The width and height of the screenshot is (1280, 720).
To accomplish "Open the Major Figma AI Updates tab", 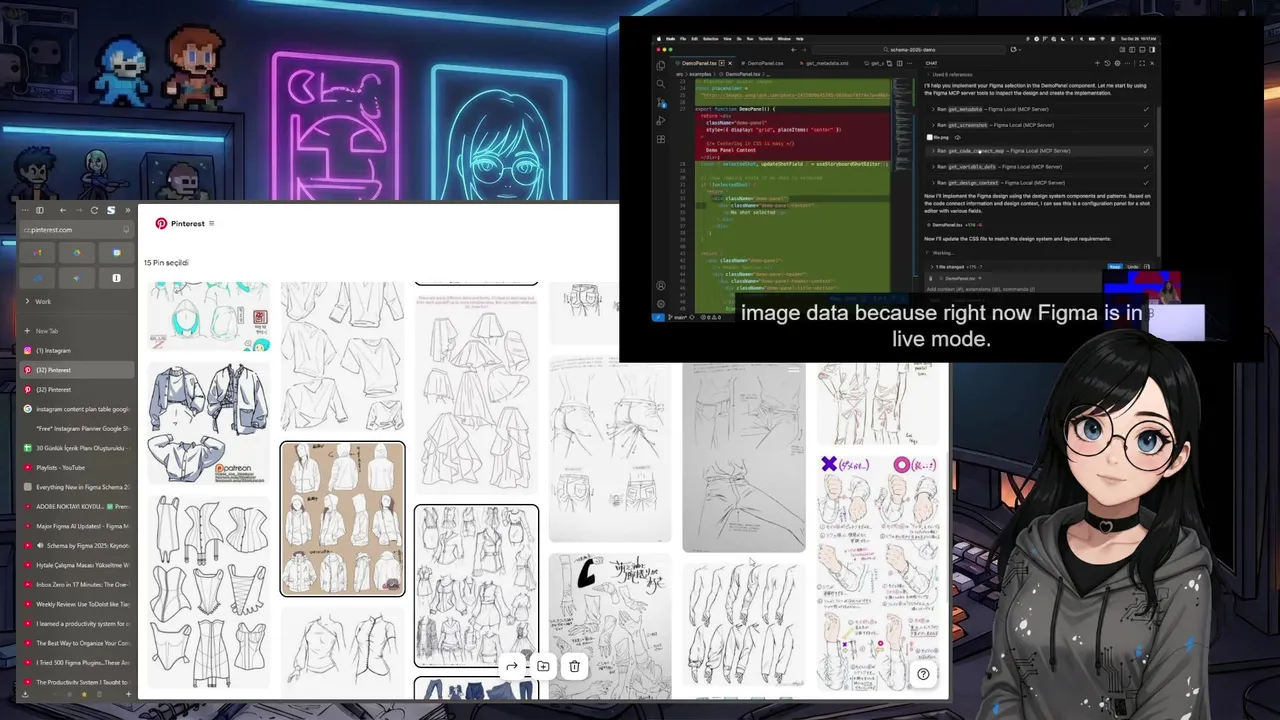I will pos(76,526).
